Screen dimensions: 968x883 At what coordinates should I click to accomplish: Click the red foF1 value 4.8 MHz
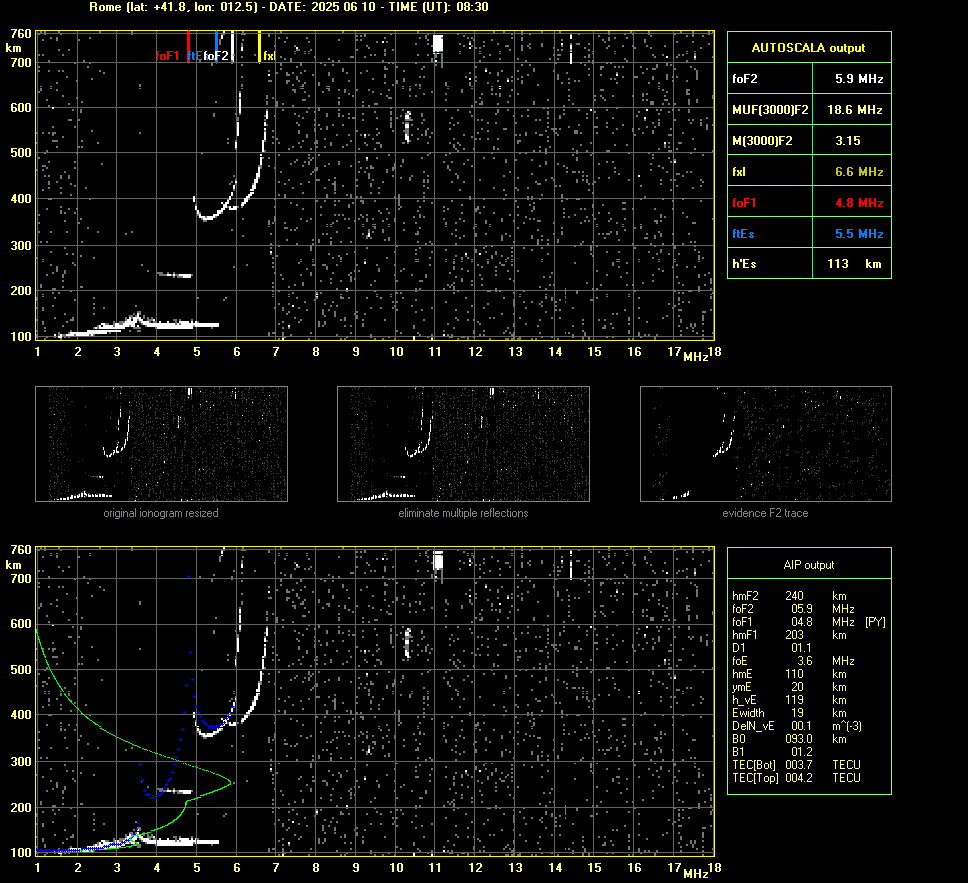tap(859, 203)
